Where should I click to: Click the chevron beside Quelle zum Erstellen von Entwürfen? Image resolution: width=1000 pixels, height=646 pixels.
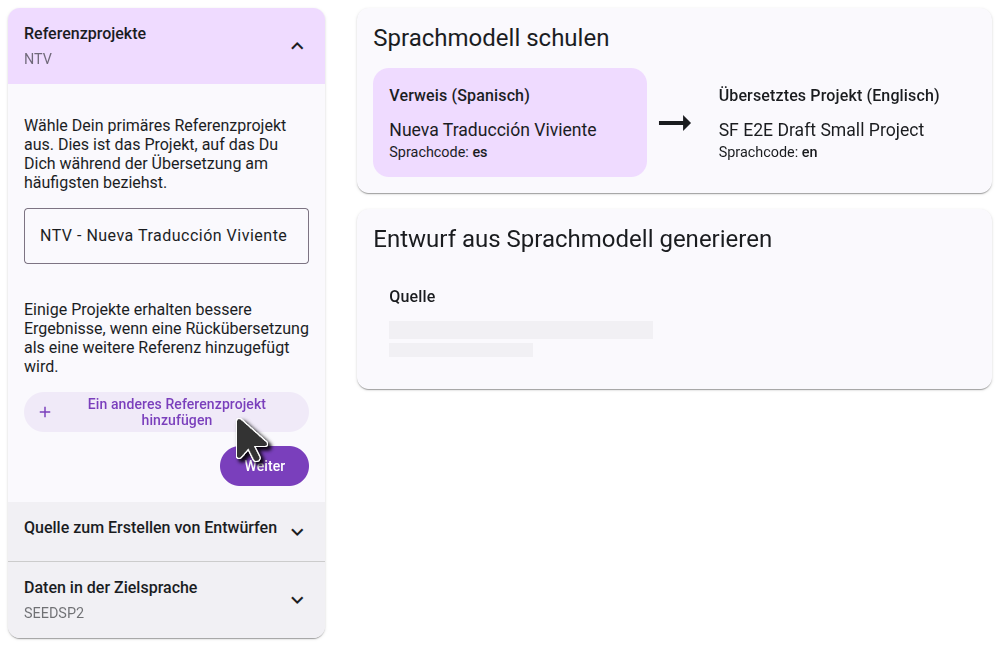[297, 532]
